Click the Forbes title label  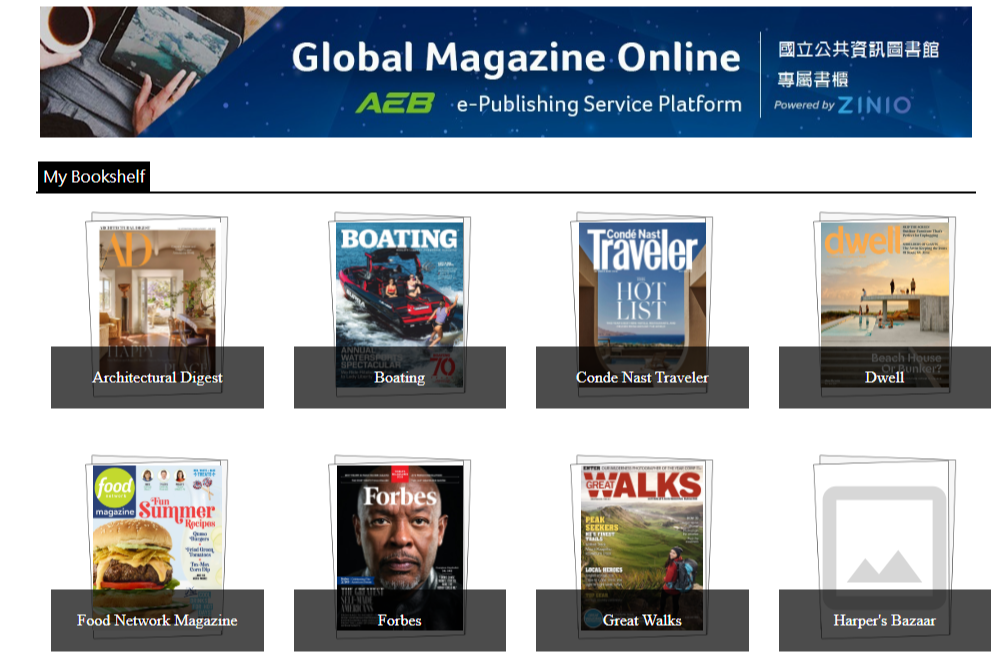click(399, 621)
